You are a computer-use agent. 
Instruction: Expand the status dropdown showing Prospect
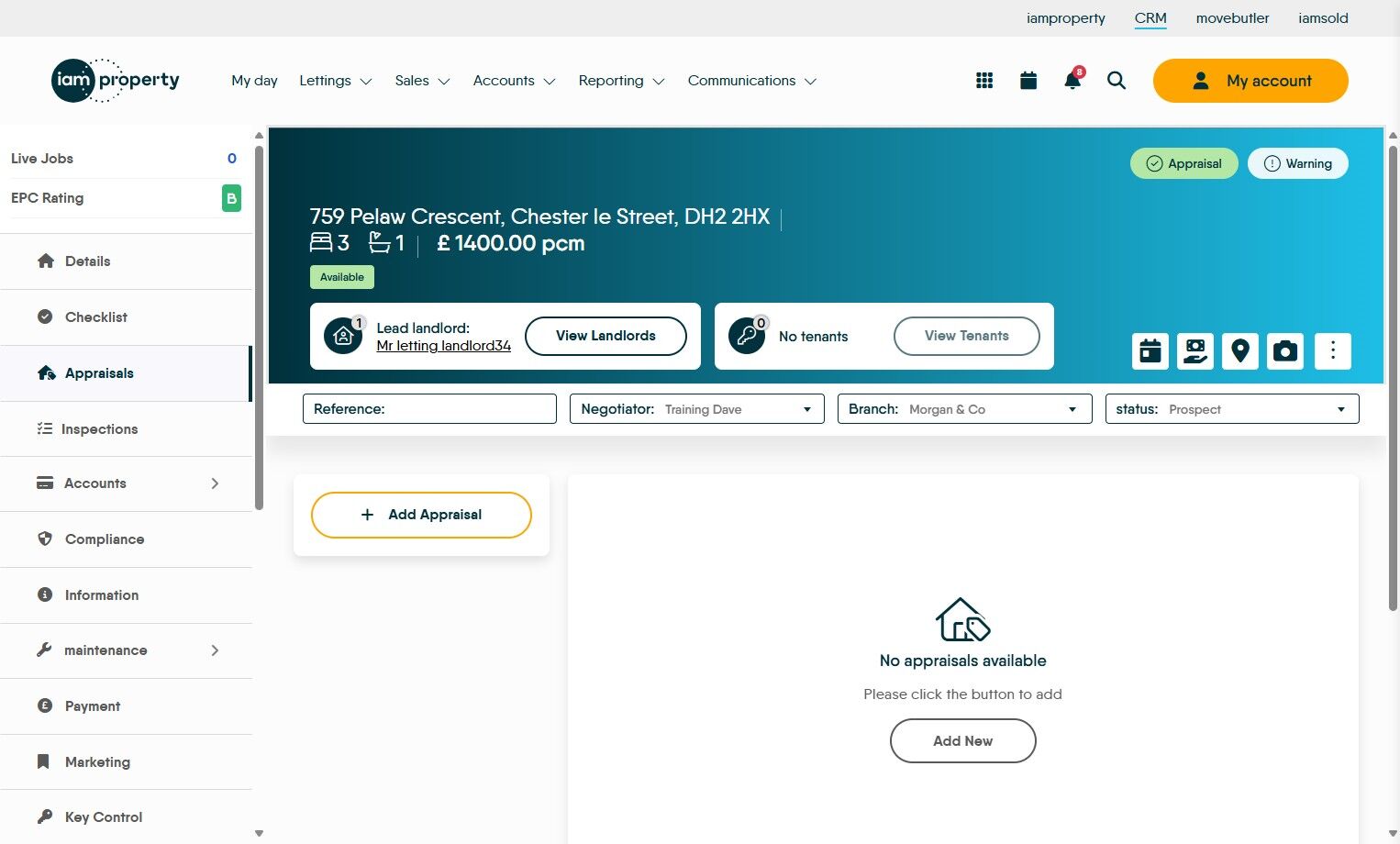coord(1340,408)
